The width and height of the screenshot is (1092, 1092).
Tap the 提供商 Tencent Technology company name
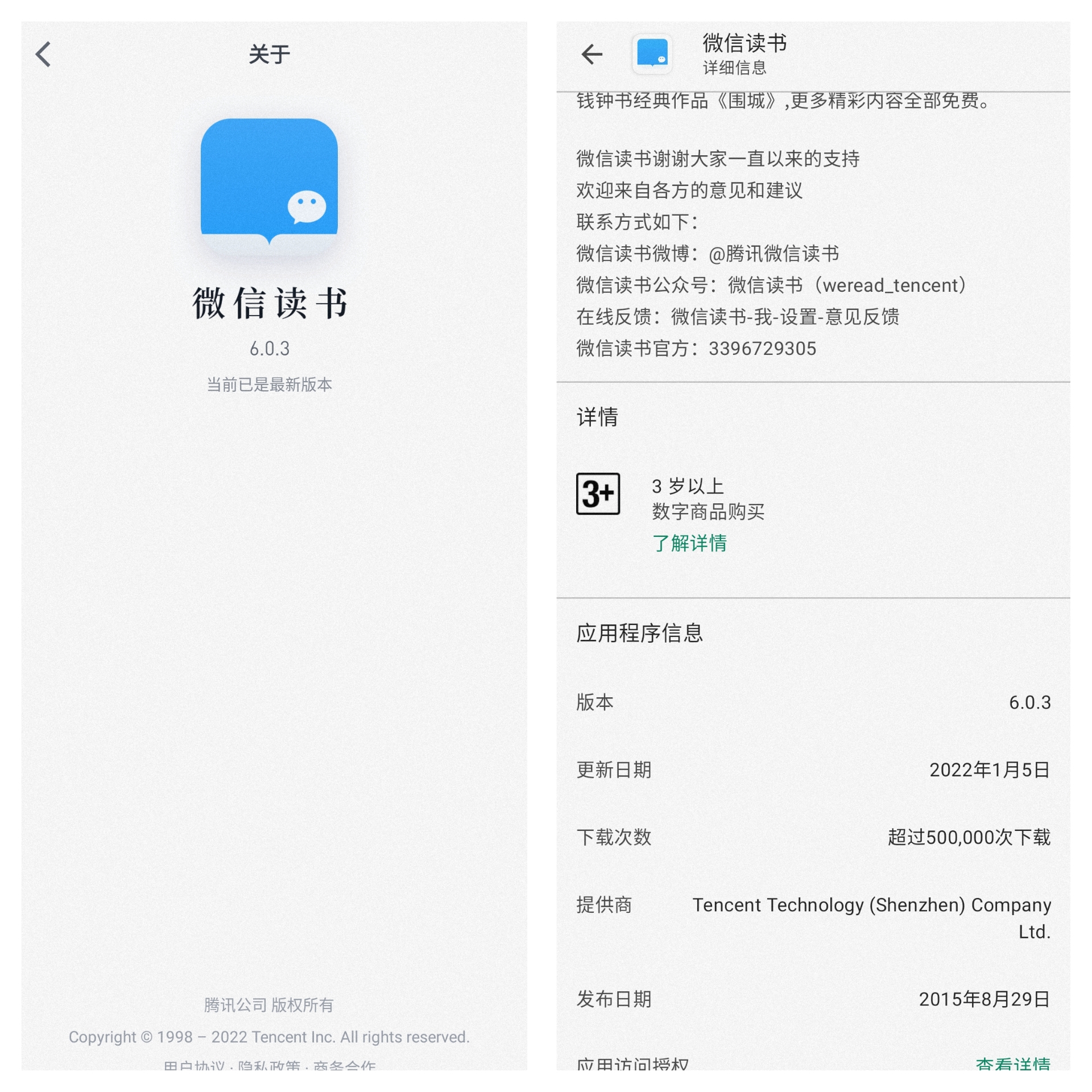(871, 917)
